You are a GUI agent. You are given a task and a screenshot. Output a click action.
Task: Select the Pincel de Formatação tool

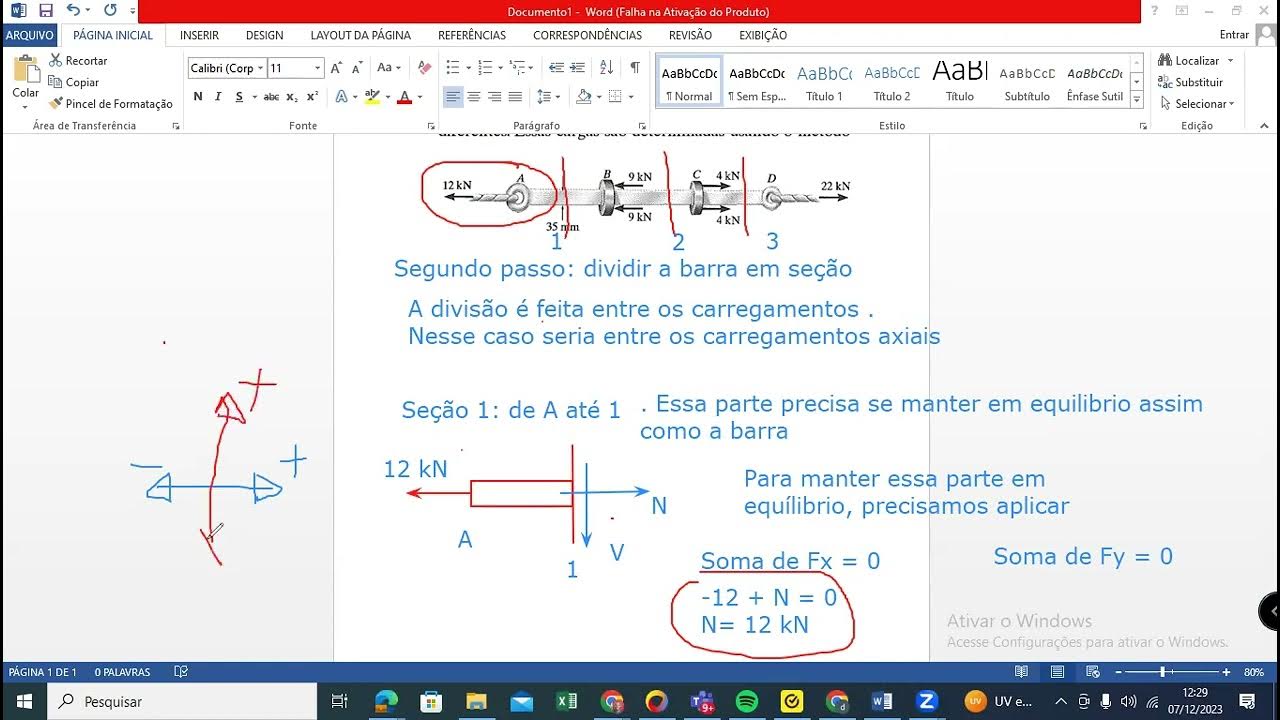point(110,103)
